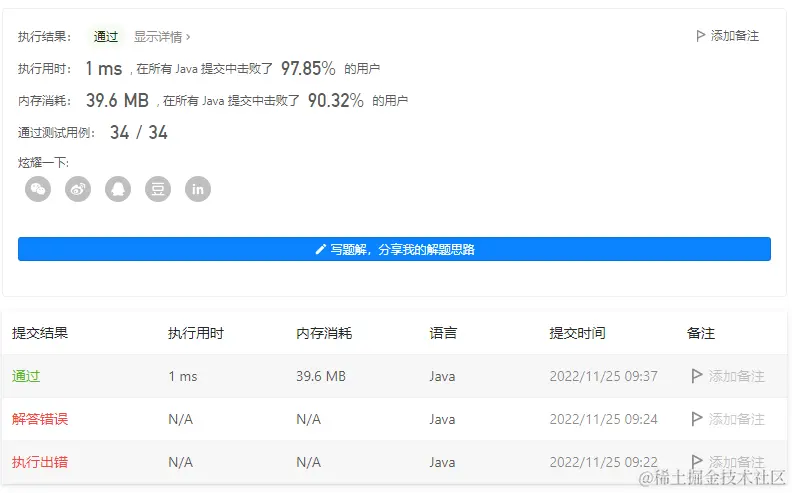
Task: Click the 39.6 MB cell in table
Action: [x=321, y=376]
